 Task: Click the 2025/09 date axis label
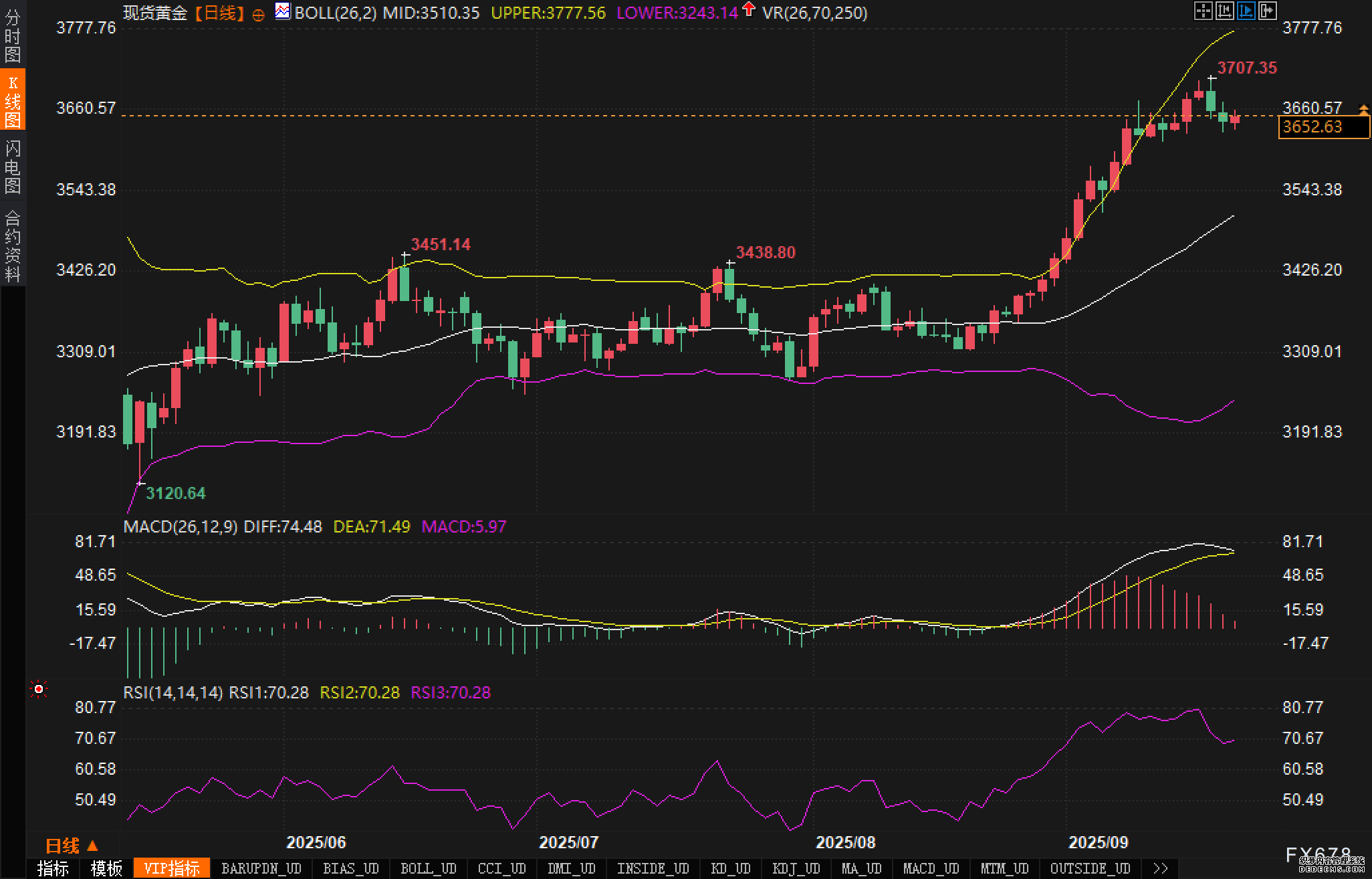1099,842
